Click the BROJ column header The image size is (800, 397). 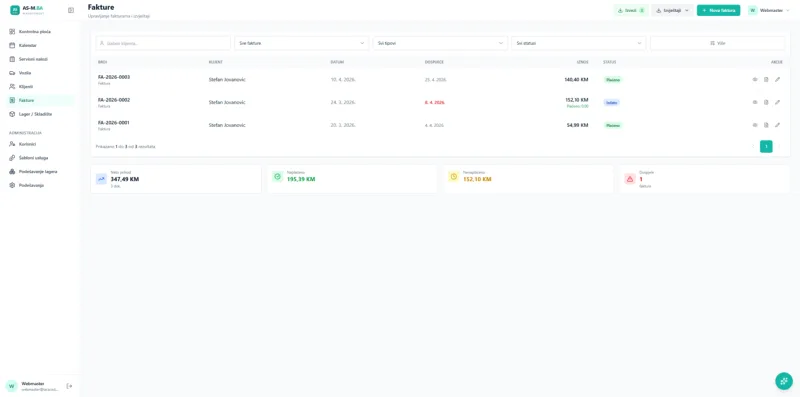[x=102, y=62]
